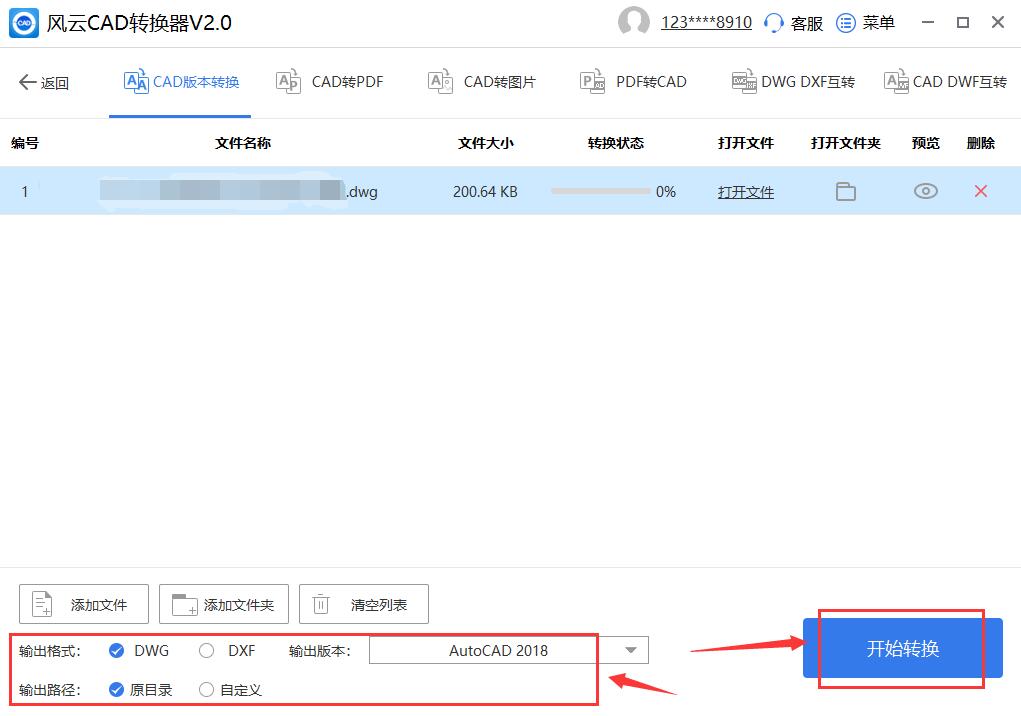The image size is (1021, 716).
Task: Click the 风云CAD app logo icon
Action: tap(25, 22)
